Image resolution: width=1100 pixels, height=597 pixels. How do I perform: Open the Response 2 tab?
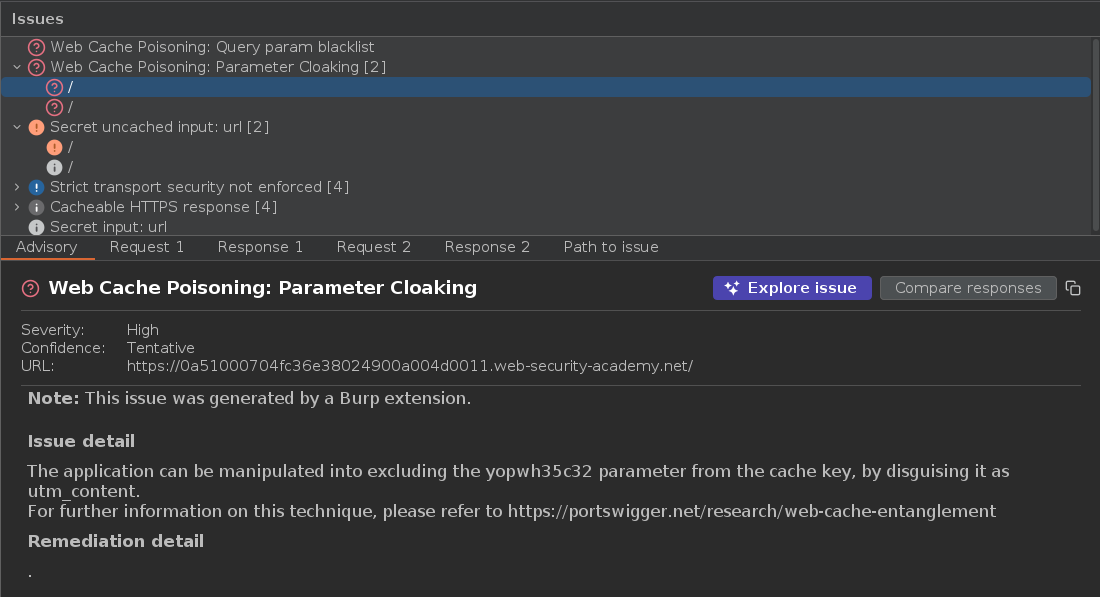487,247
